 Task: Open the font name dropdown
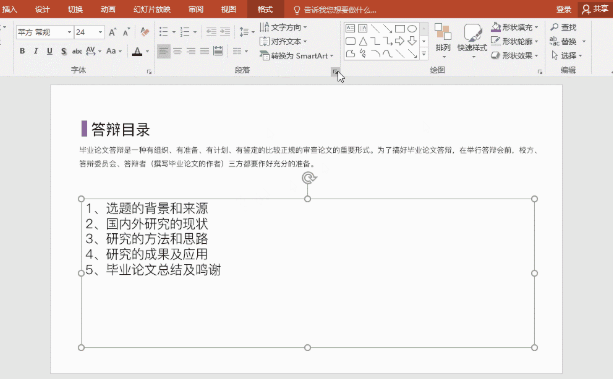70,32
